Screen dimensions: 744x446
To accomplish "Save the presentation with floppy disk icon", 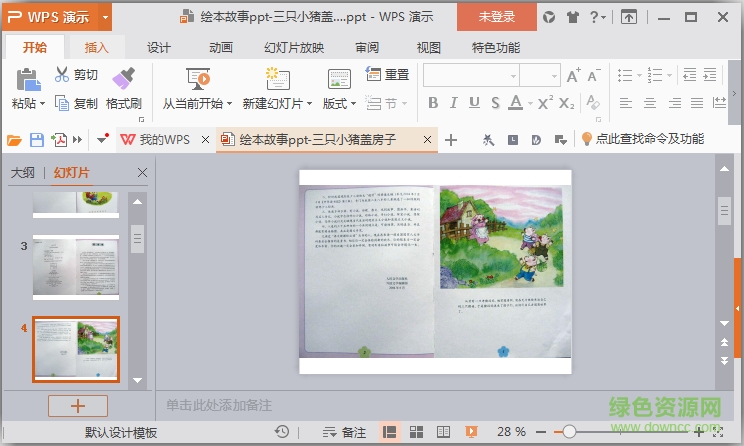I will (37, 140).
